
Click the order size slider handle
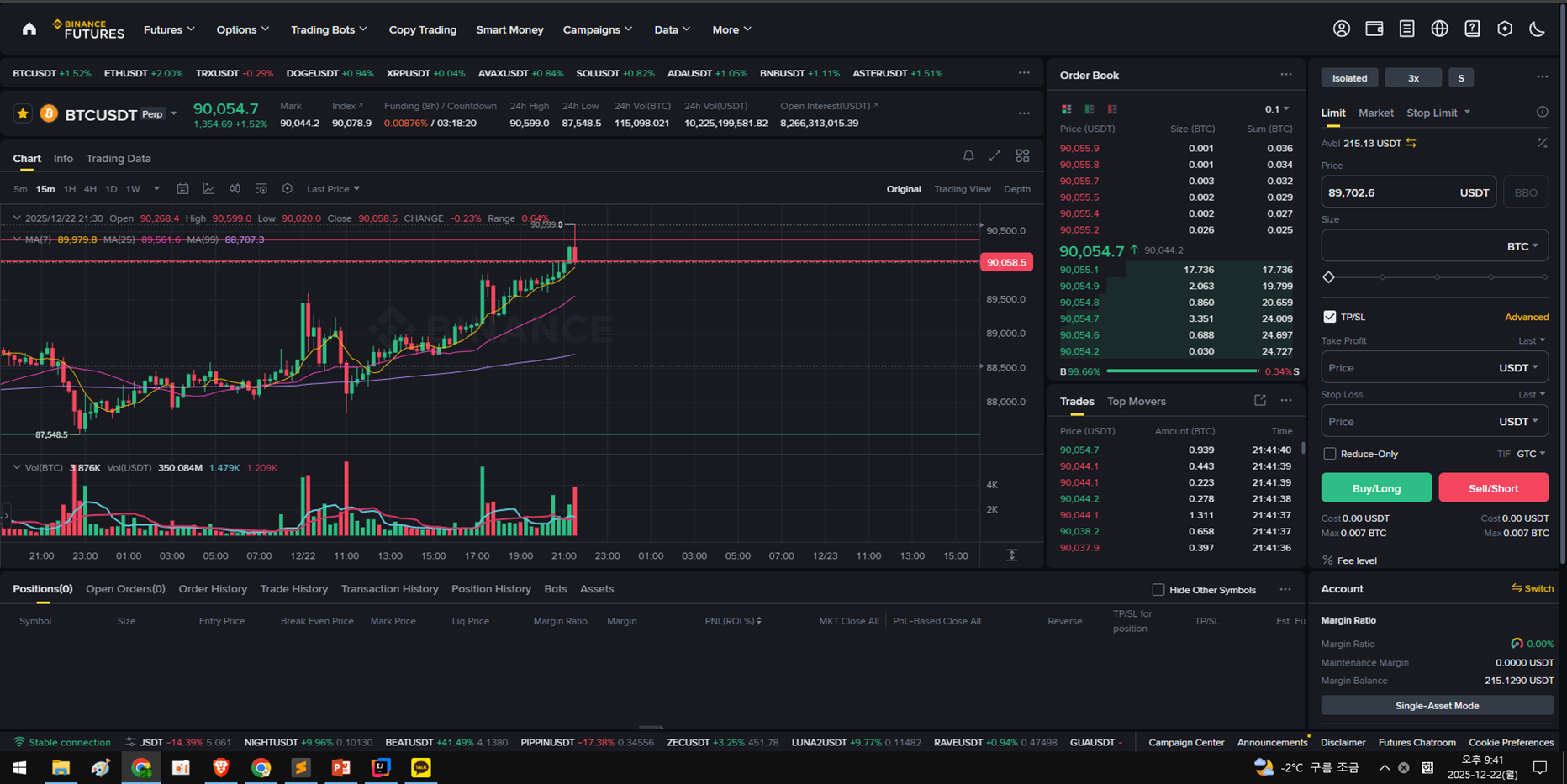pos(1328,277)
